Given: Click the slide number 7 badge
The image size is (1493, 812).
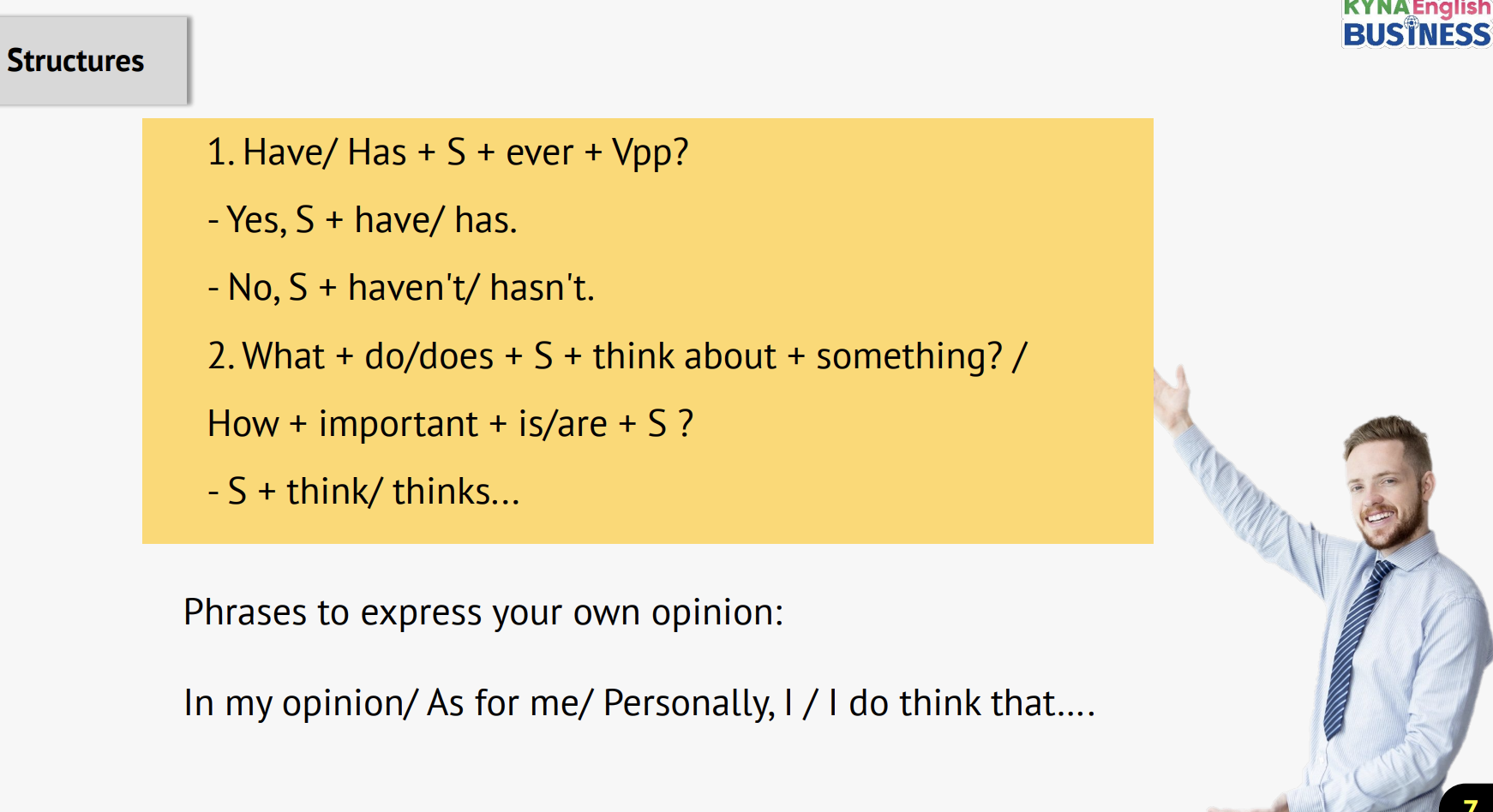Looking at the screenshot, I should (1470, 803).
